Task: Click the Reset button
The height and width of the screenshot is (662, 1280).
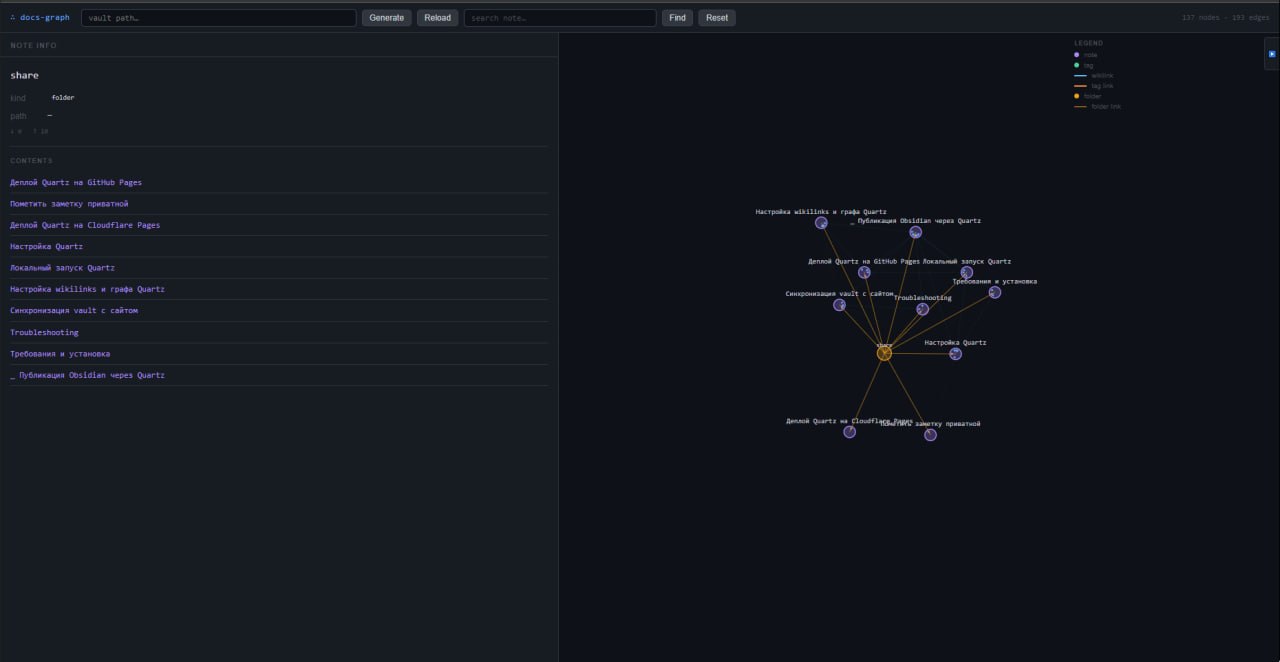Action: pyautogui.click(x=717, y=18)
